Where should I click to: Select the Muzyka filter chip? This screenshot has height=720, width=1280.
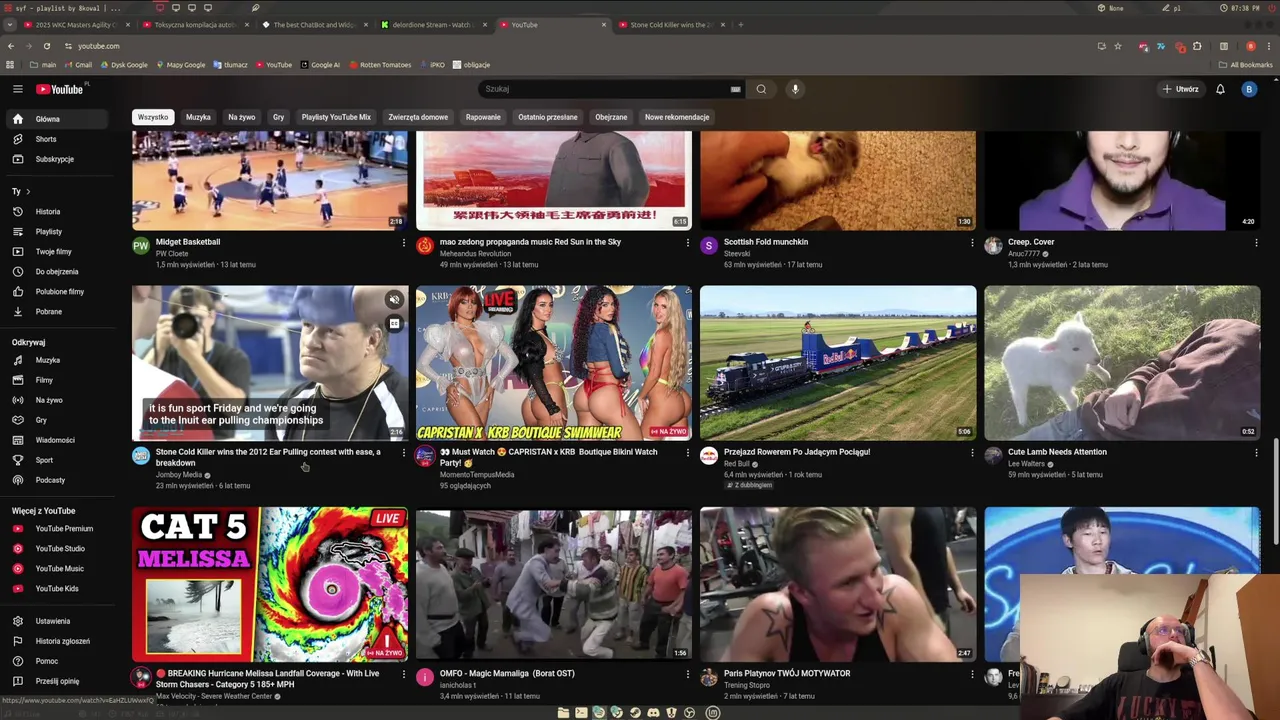pos(198,117)
